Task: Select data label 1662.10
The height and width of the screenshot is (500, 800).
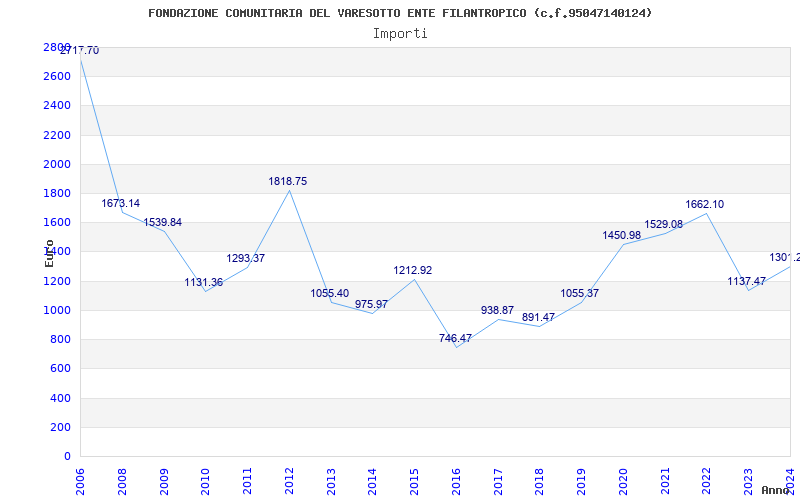Action: pos(705,204)
